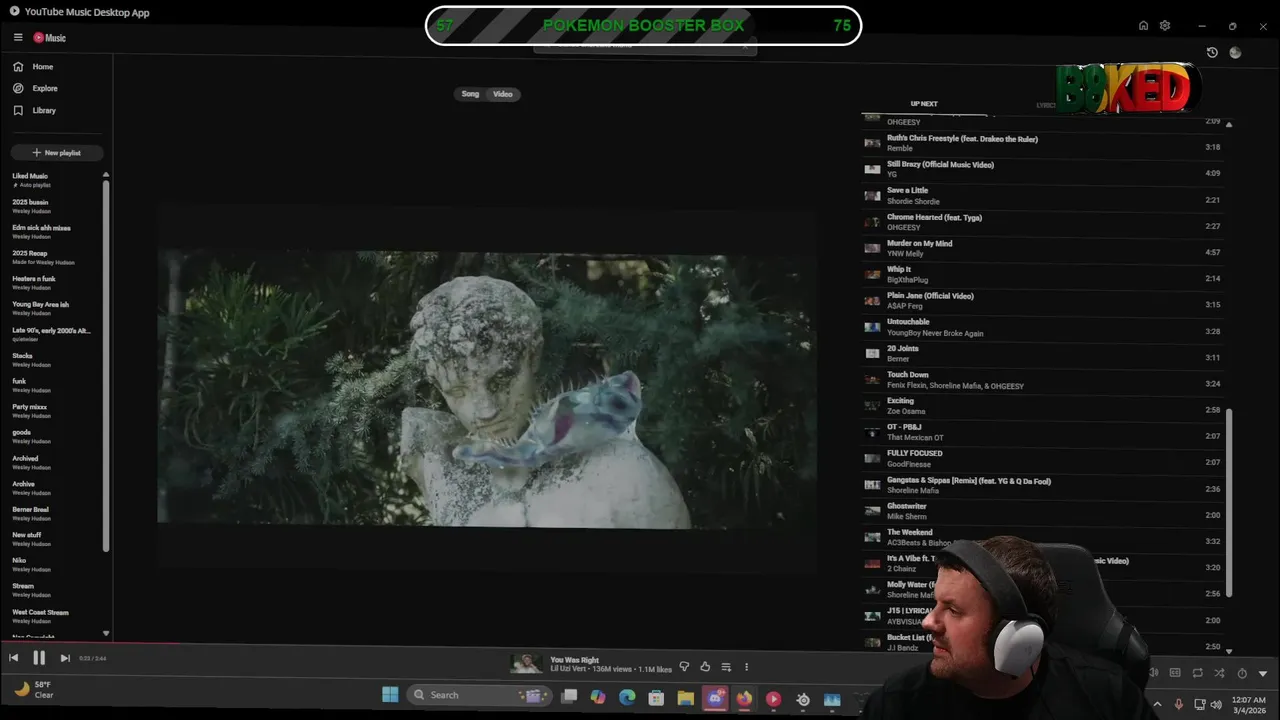Open Discord from the taskbar

[x=715, y=697]
